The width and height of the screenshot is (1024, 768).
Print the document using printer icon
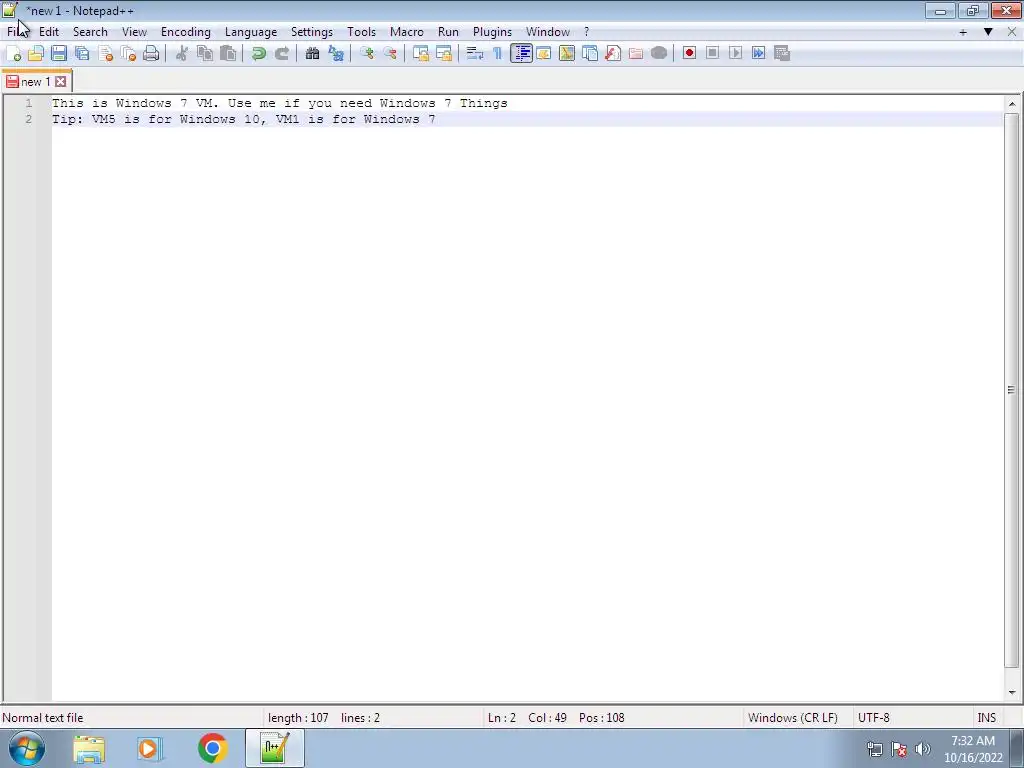151,54
